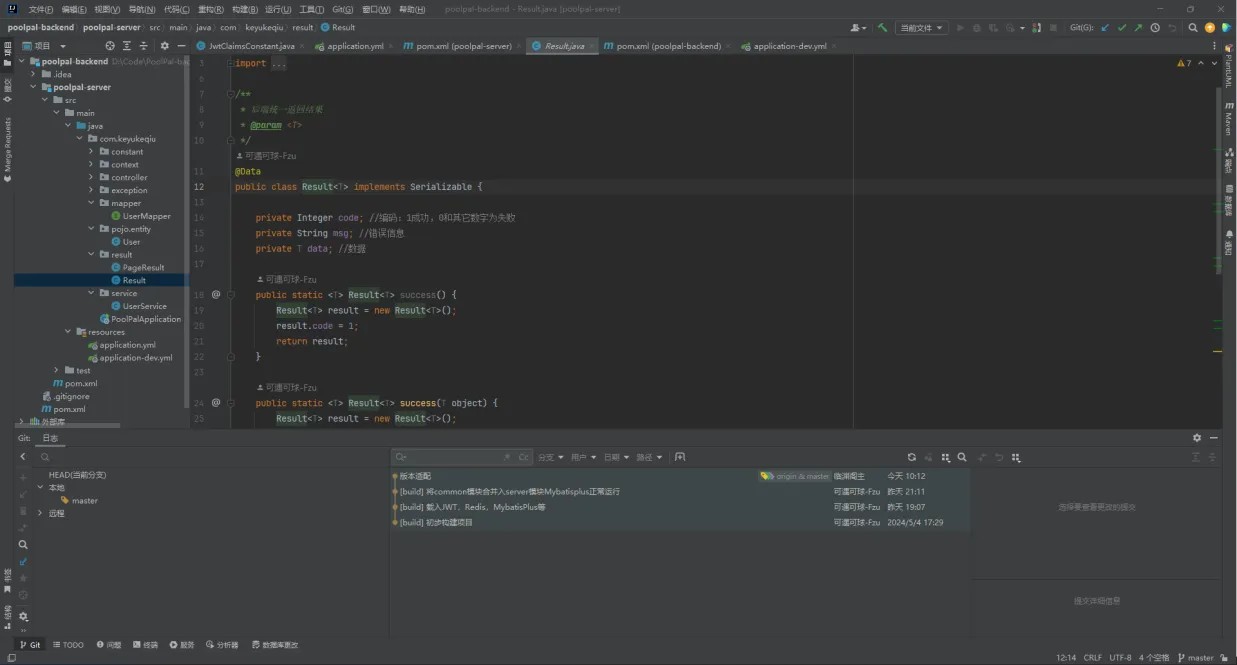Click locate file target icon in project panel
Screen dimensions: 1237x665
click(110, 46)
